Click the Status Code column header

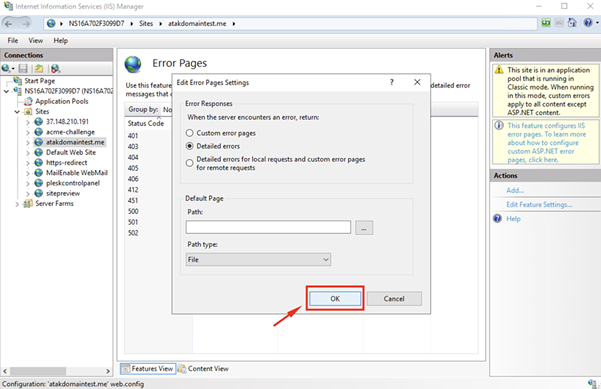146,123
